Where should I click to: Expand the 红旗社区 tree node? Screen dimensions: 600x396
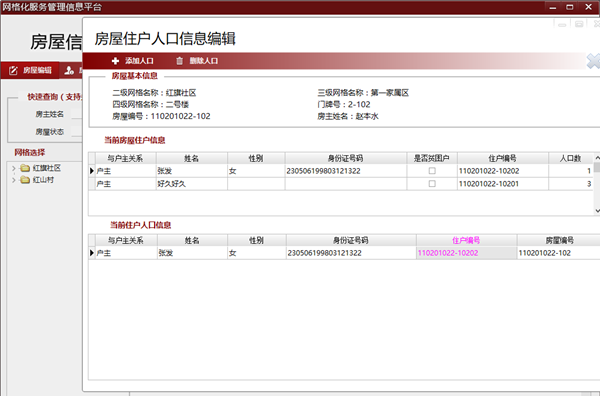(14, 168)
